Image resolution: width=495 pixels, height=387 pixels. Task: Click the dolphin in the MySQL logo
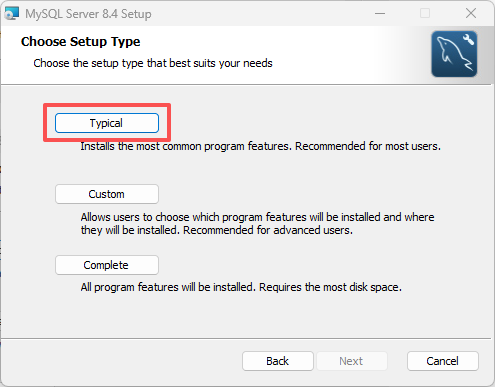(x=453, y=54)
